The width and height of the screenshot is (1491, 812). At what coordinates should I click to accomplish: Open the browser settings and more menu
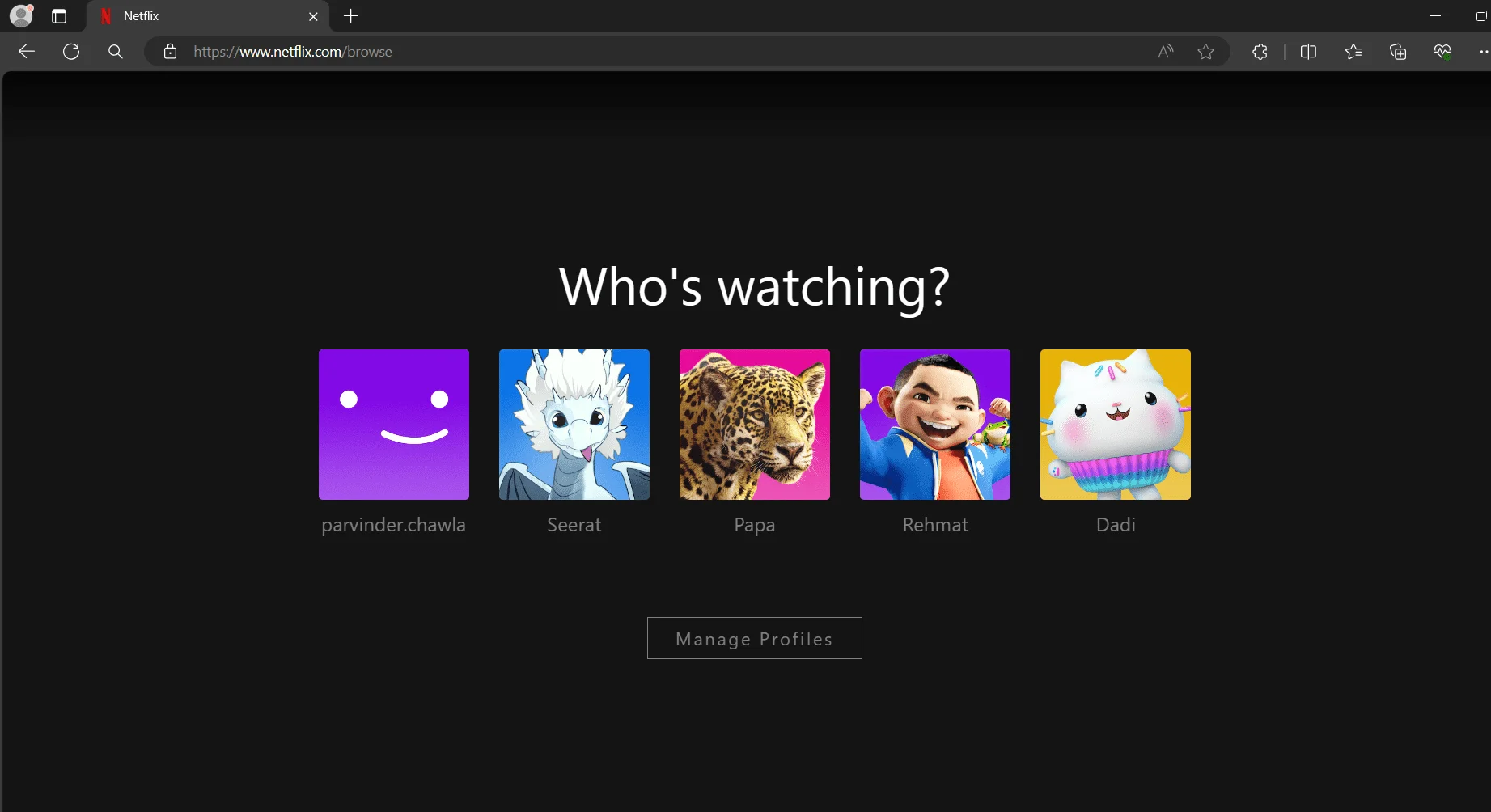pyautogui.click(x=1483, y=52)
